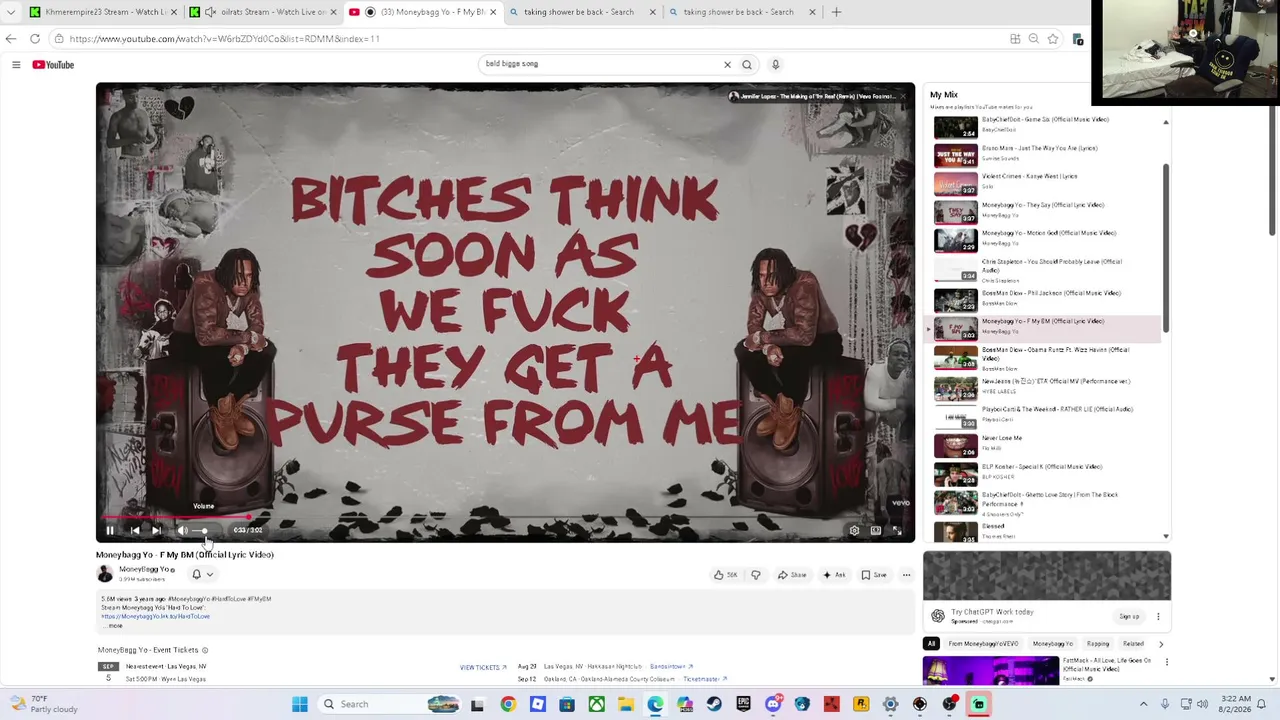
Task: Open video player settings gear
Action: (854, 530)
